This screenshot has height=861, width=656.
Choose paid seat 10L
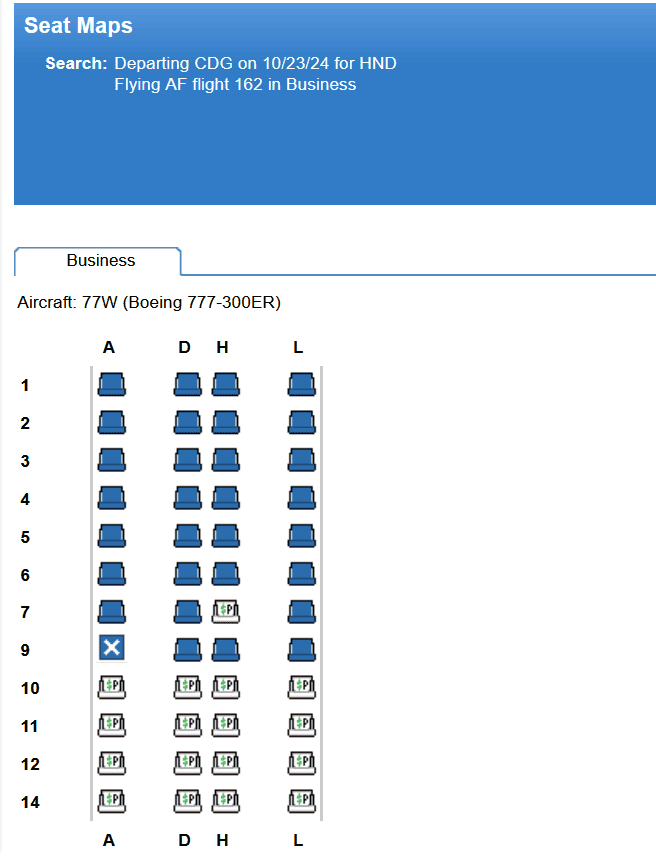point(301,687)
